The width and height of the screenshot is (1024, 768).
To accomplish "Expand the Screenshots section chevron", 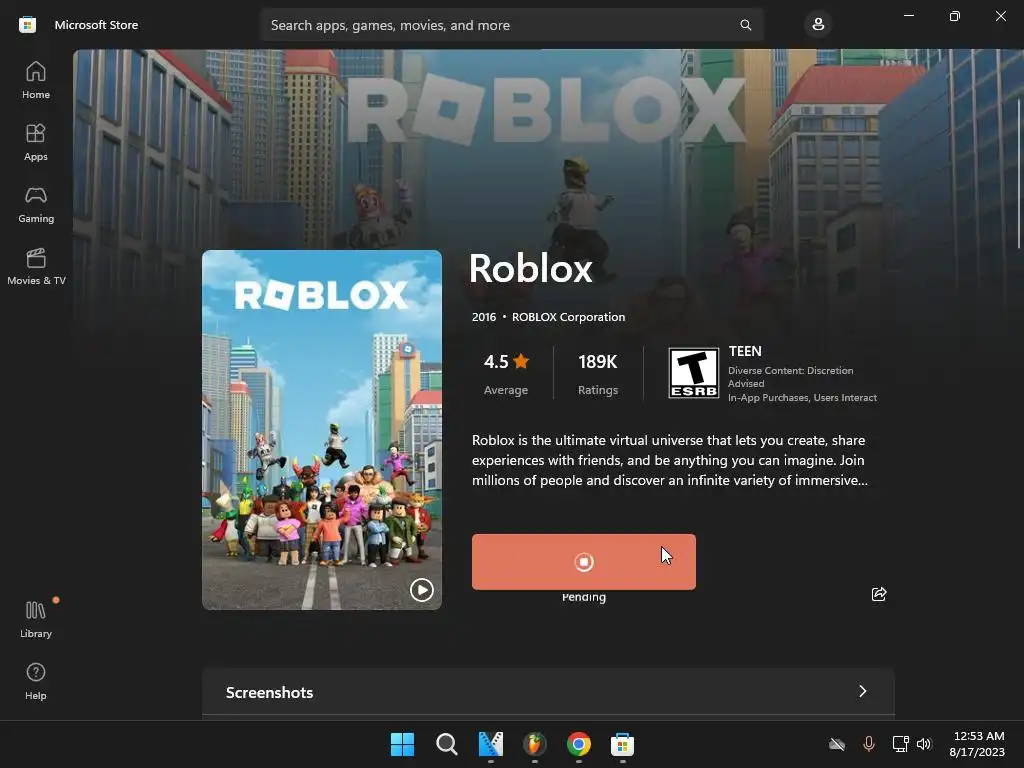I will pos(863,691).
